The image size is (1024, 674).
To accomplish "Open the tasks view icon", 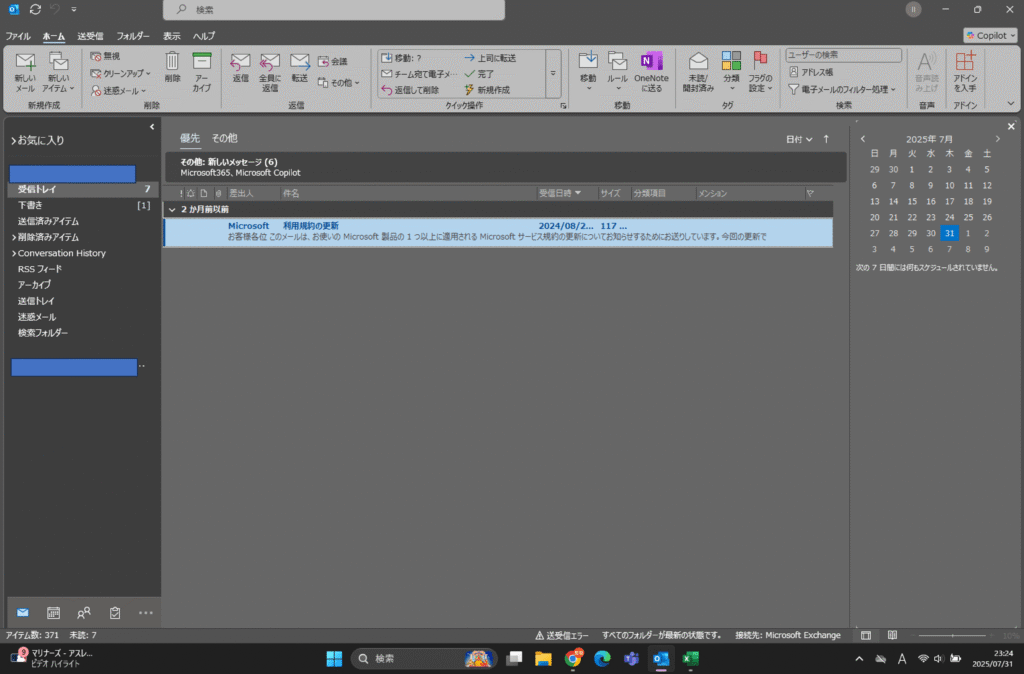I will point(115,613).
